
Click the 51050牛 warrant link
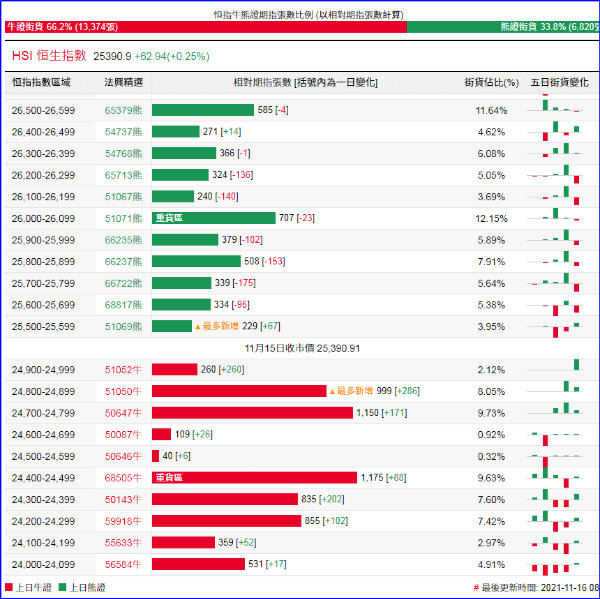(125, 391)
